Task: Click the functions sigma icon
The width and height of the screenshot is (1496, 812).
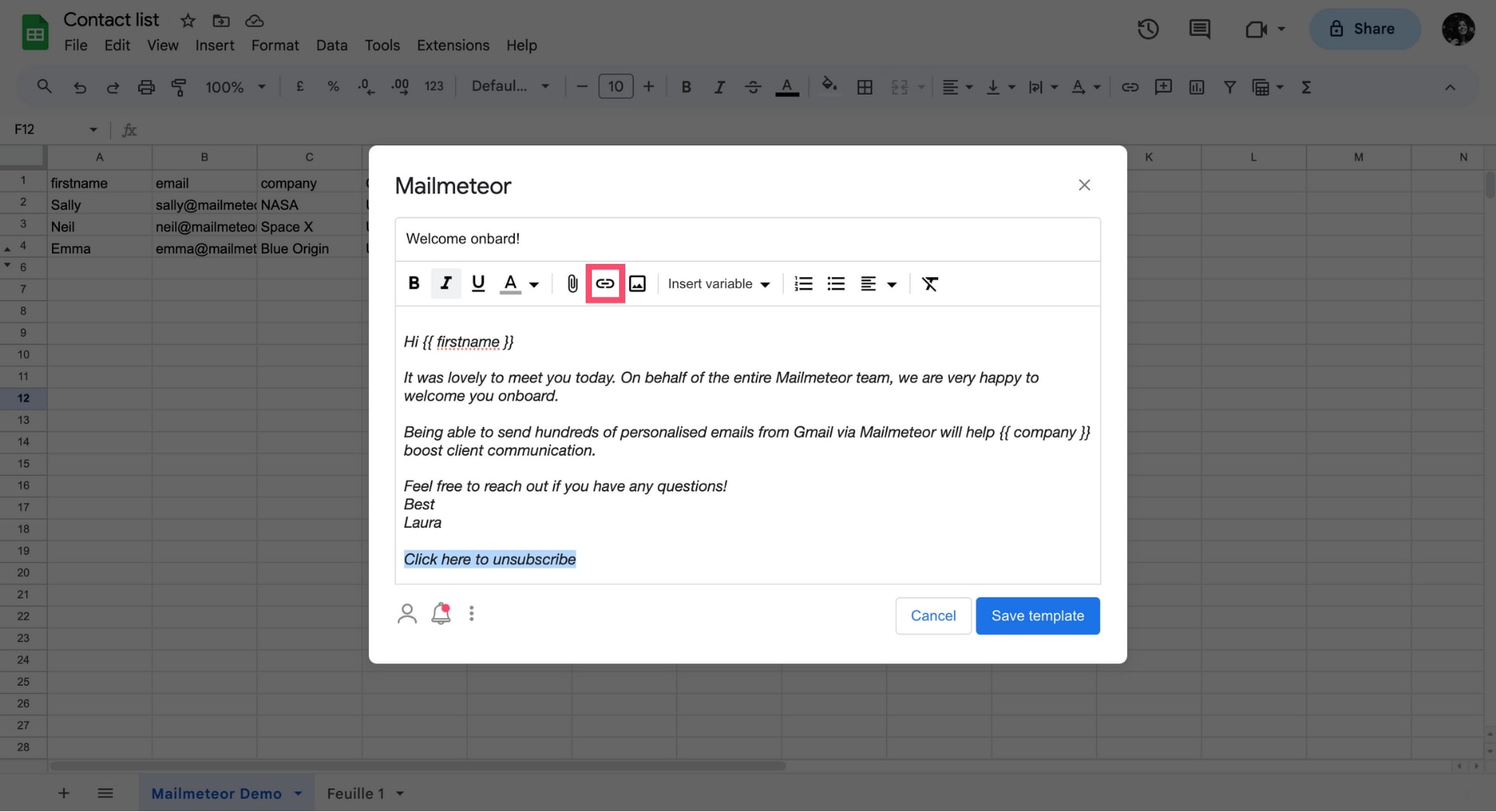Action: point(1306,87)
